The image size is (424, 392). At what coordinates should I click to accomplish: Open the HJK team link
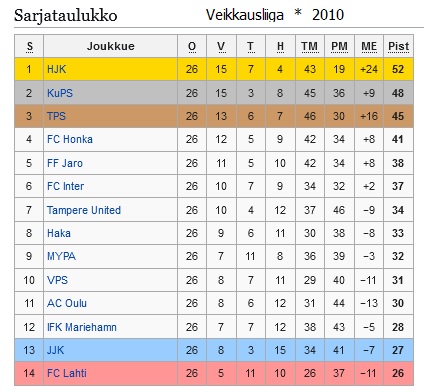(x=56, y=69)
